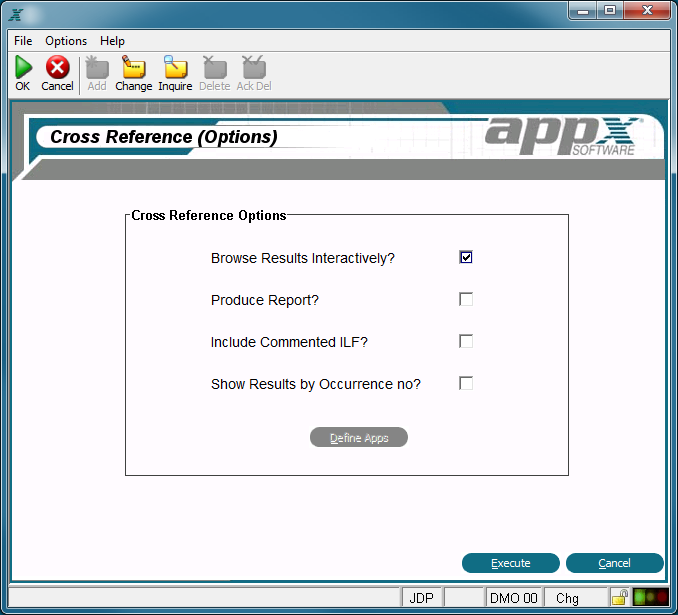Screen dimensions: 678x615
Task: Click the Cross Reference Options group heading
Action: coord(209,215)
